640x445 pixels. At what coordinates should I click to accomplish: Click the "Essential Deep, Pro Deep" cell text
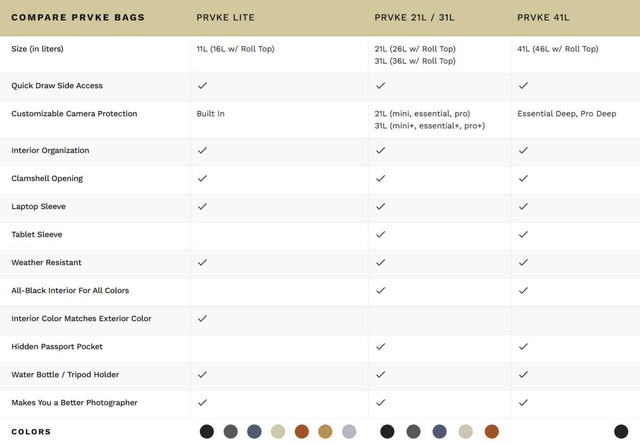pos(567,114)
